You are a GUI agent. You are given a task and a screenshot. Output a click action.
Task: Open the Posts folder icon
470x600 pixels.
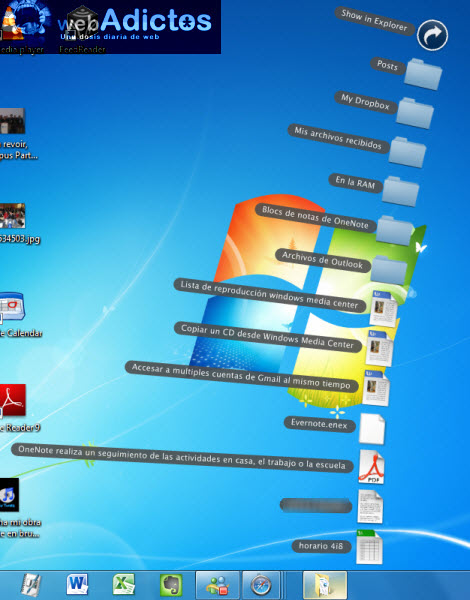point(423,74)
